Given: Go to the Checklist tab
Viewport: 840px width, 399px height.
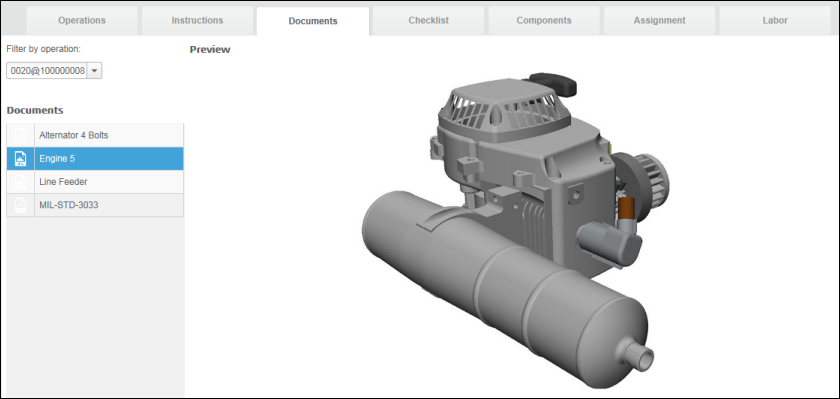Looking at the screenshot, I should coord(429,20).
